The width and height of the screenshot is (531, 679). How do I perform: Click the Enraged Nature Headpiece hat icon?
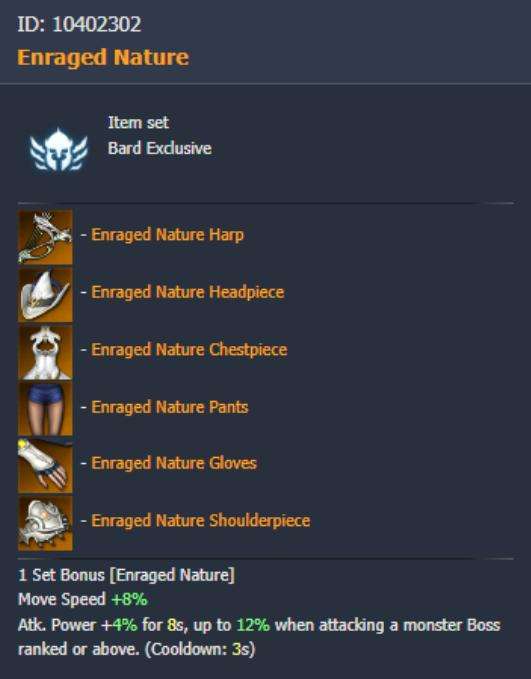[45, 294]
